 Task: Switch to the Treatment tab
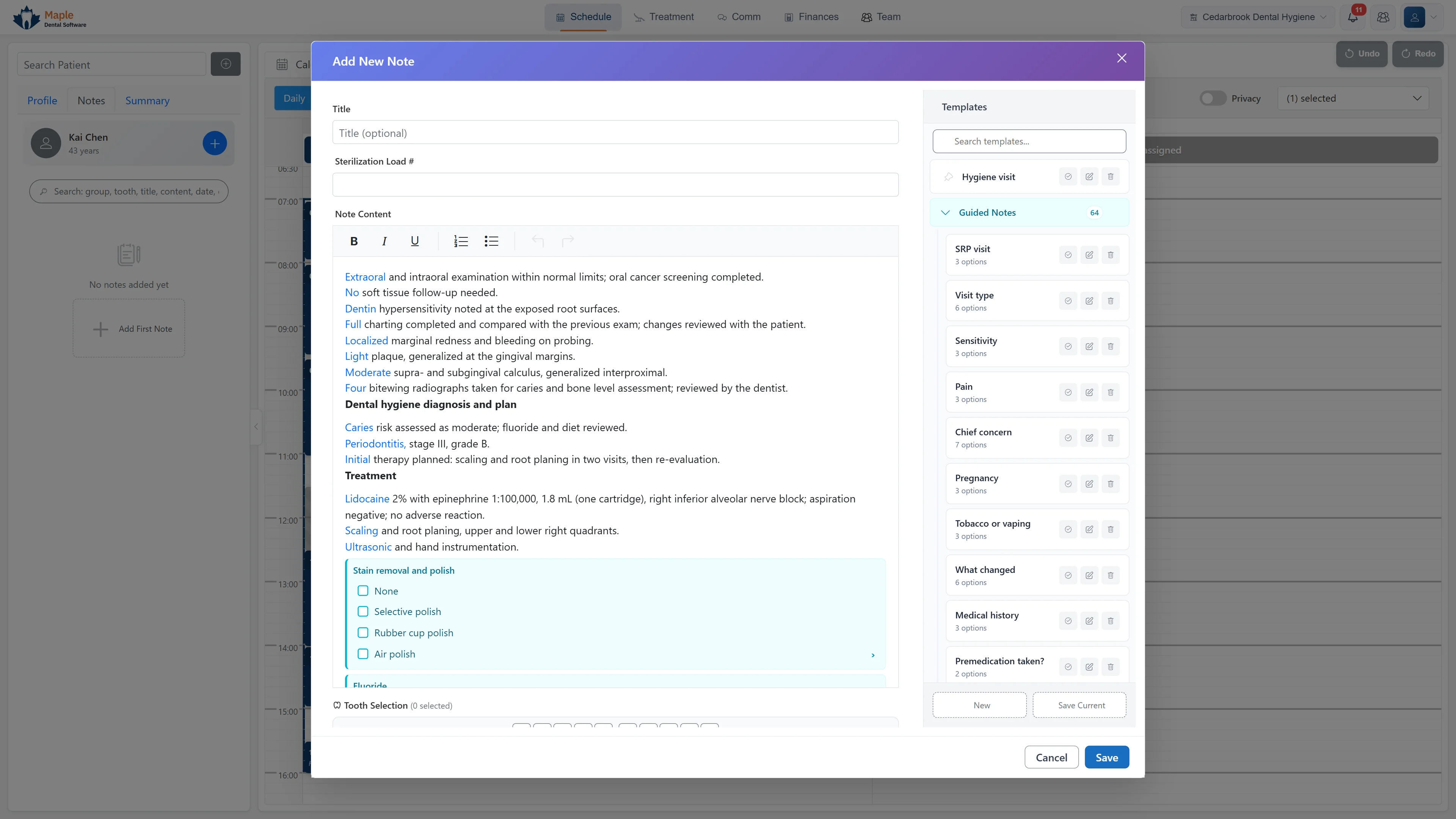[x=664, y=17]
